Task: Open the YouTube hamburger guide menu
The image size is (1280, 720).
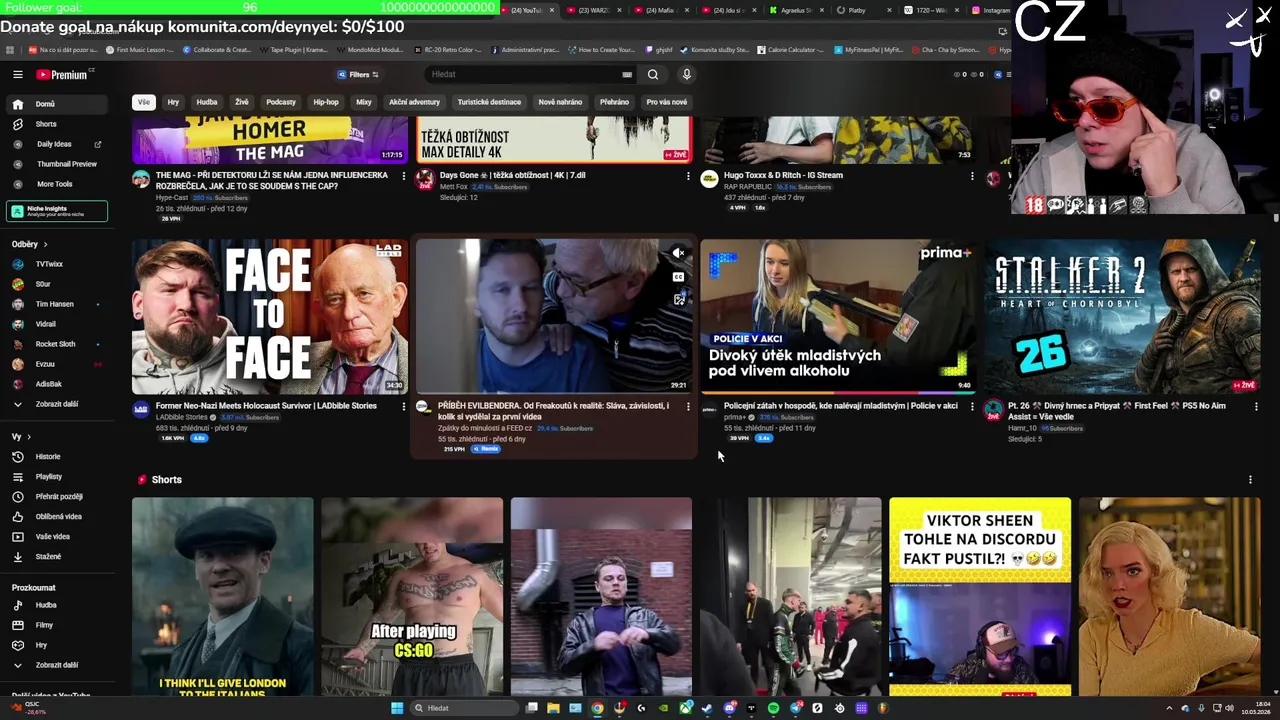Action: coord(17,74)
